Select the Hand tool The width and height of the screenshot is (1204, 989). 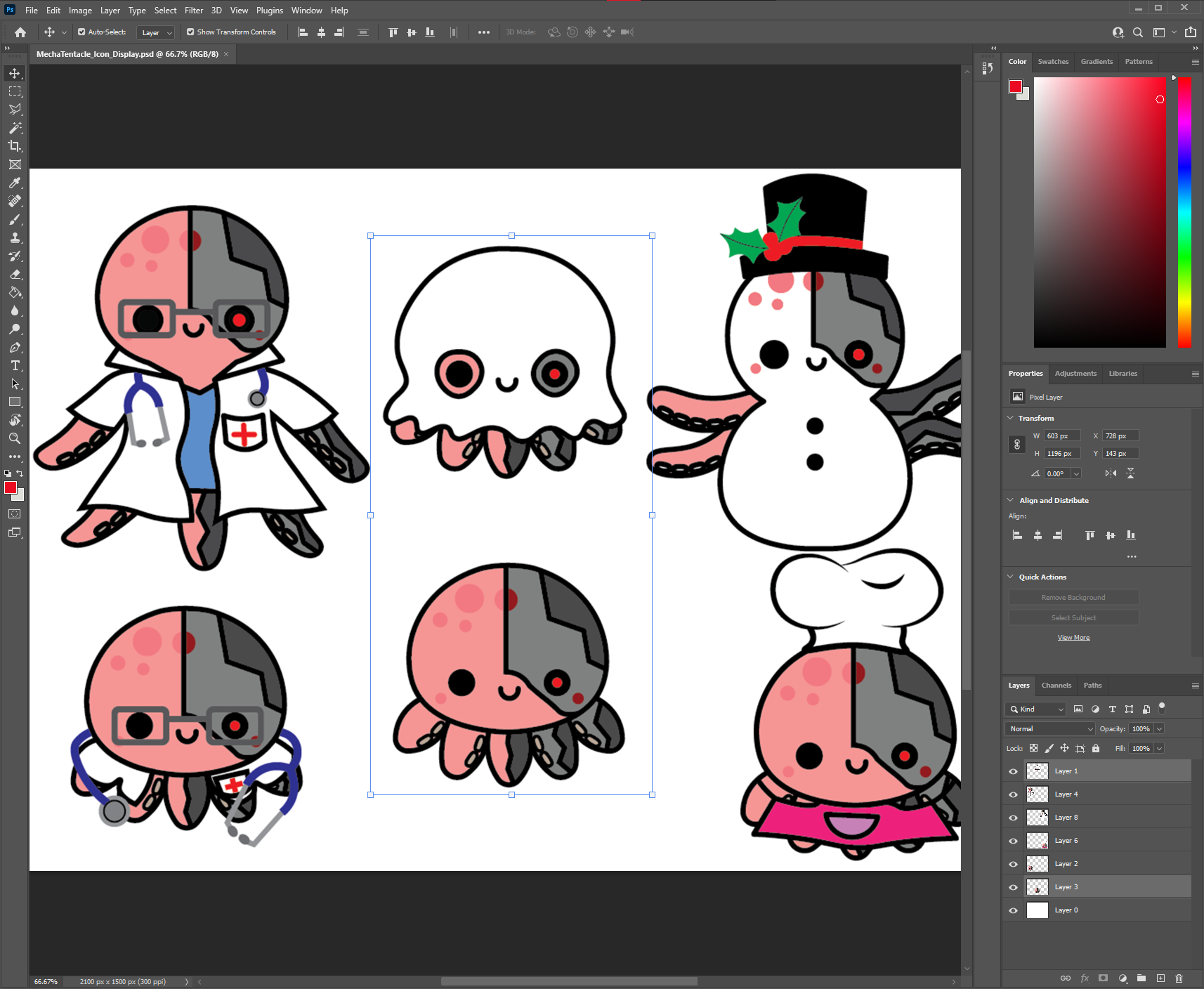pos(15,420)
